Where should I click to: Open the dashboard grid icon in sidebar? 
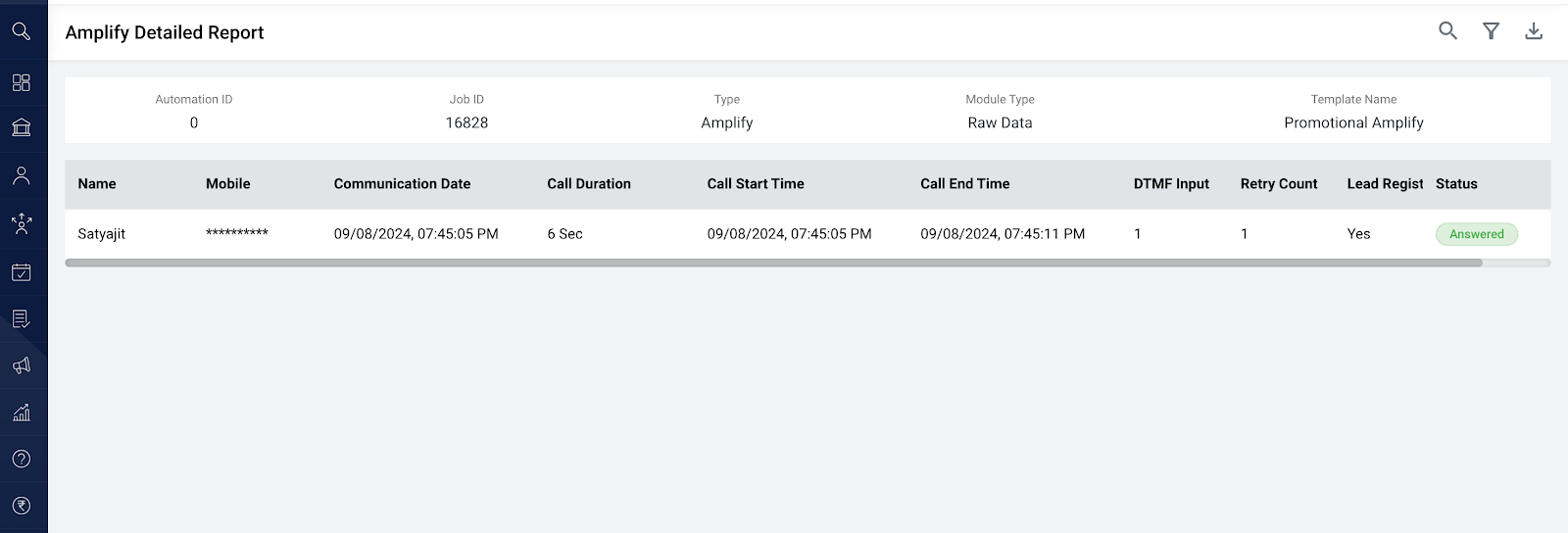pos(22,82)
